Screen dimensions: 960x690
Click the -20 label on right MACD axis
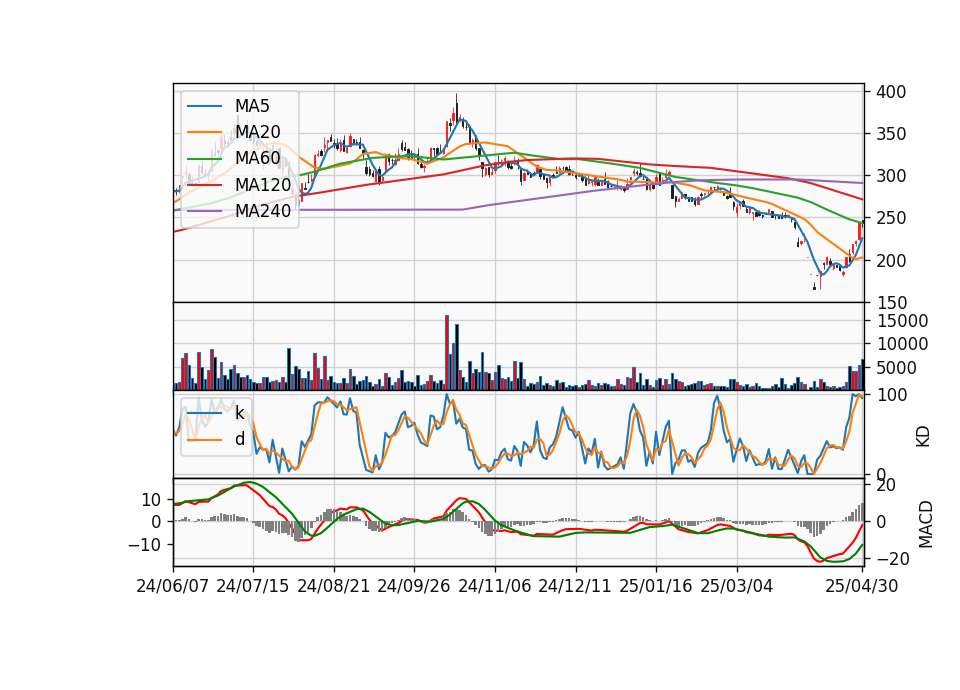(x=893, y=559)
